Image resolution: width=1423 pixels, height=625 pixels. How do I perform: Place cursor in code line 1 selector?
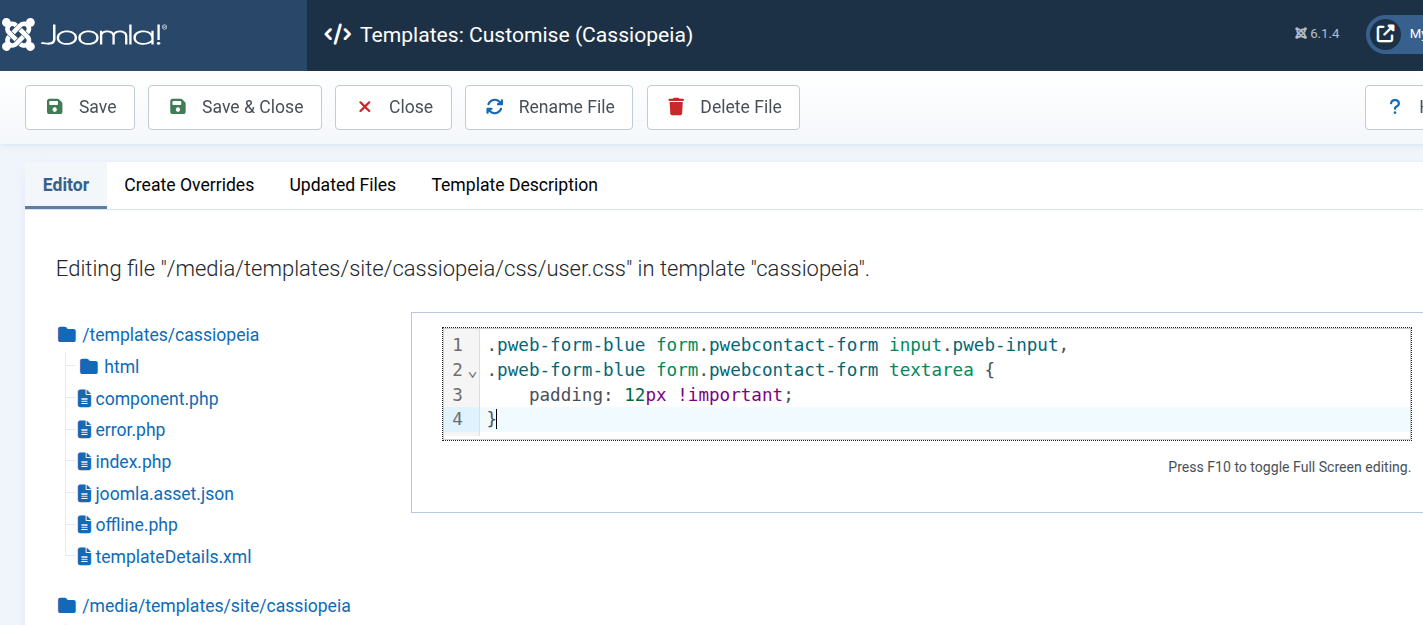coord(778,345)
